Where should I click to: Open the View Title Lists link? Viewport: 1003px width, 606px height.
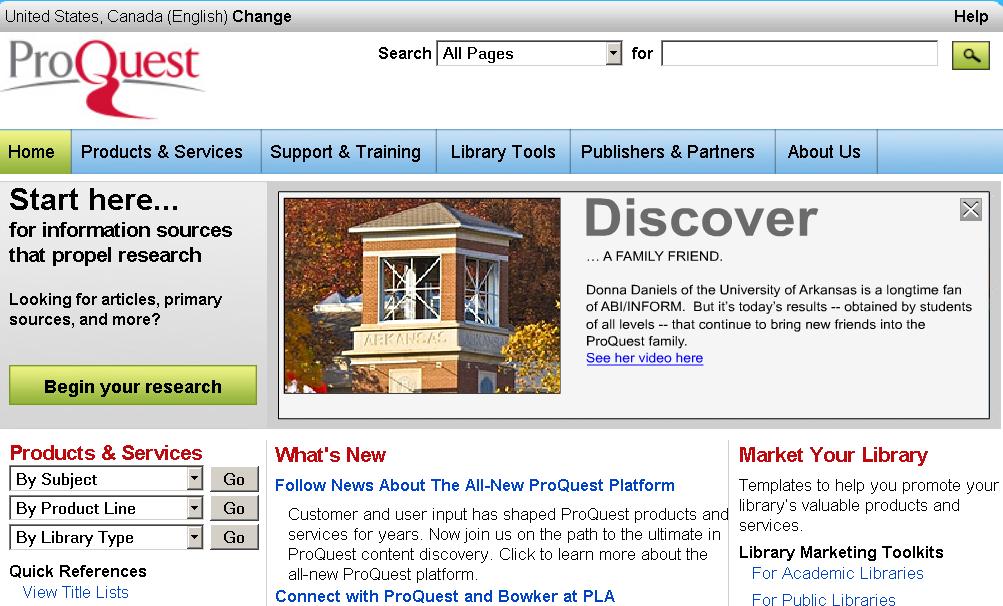(75, 592)
